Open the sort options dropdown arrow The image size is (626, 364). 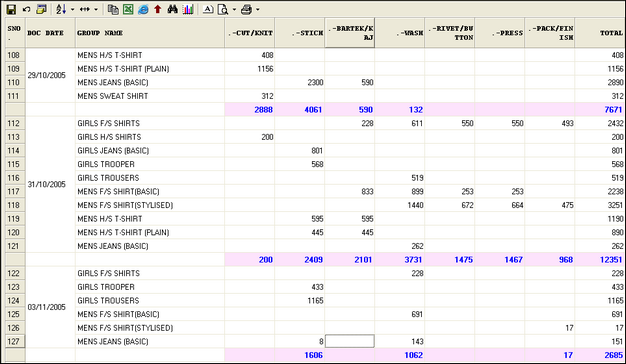(x=72, y=9)
